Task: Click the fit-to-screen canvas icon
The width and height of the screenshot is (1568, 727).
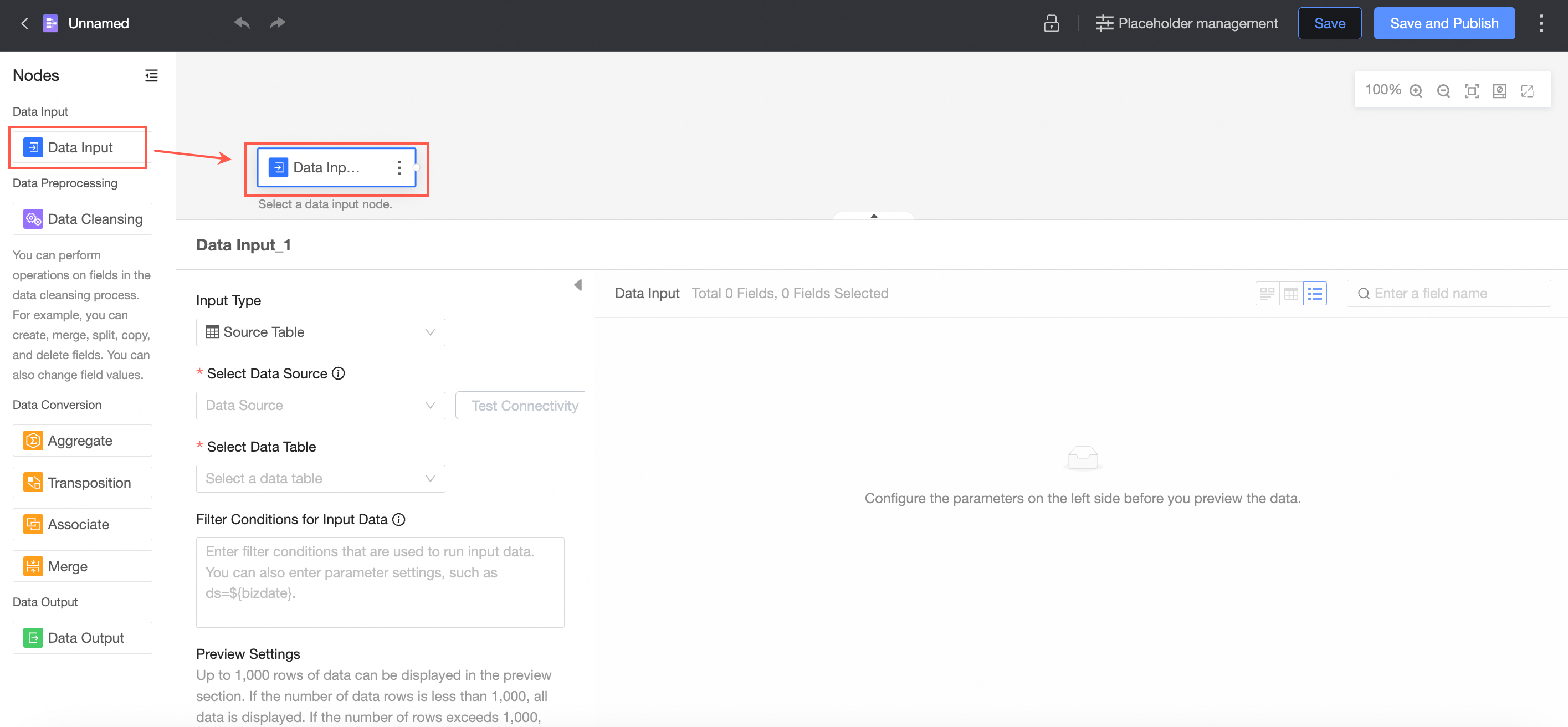Action: pyautogui.click(x=1471, y=91)
